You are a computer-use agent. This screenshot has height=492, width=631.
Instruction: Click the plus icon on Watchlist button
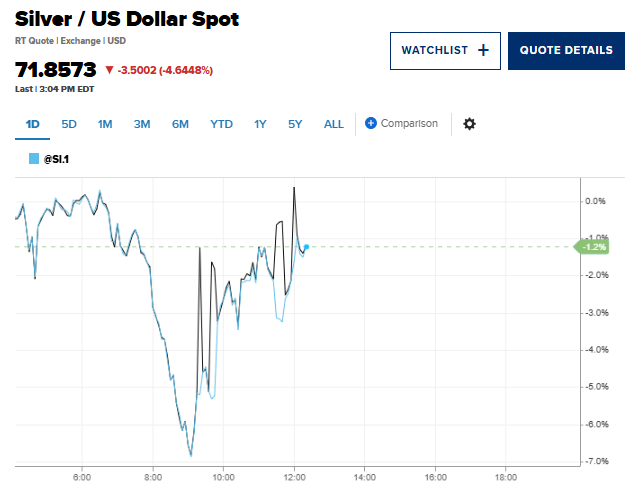coord(483,51)
